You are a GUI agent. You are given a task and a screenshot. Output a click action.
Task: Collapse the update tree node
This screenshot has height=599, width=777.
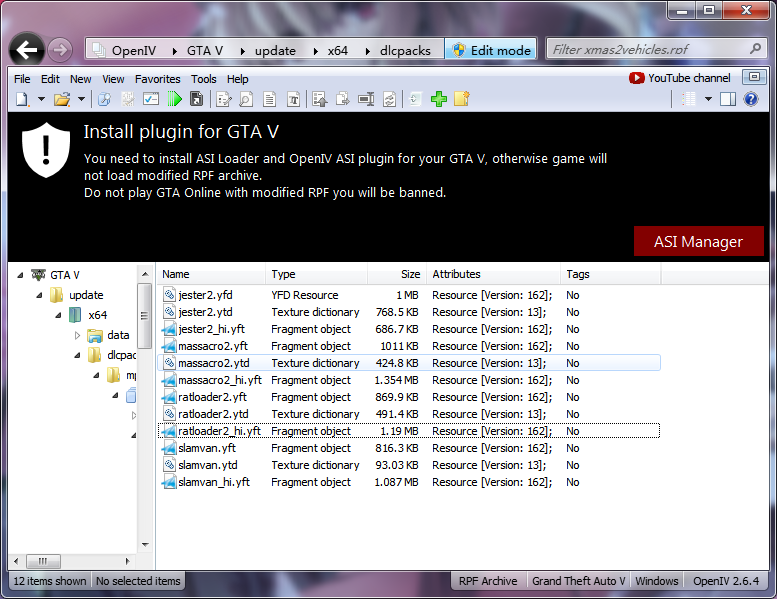39,295
